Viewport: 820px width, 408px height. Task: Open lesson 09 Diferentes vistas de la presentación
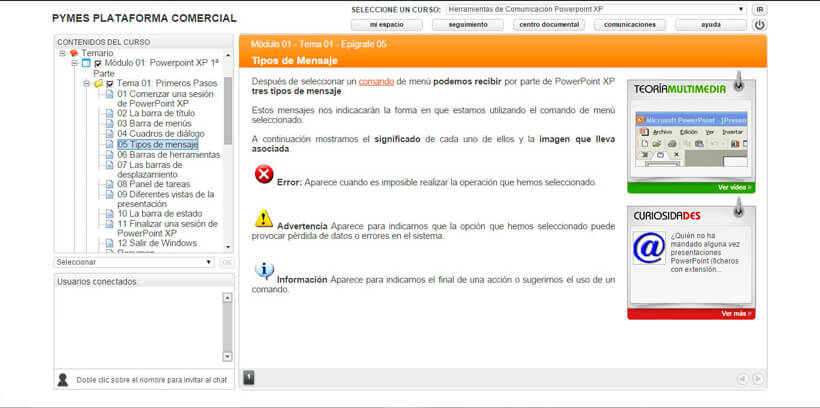pos(166,199)
